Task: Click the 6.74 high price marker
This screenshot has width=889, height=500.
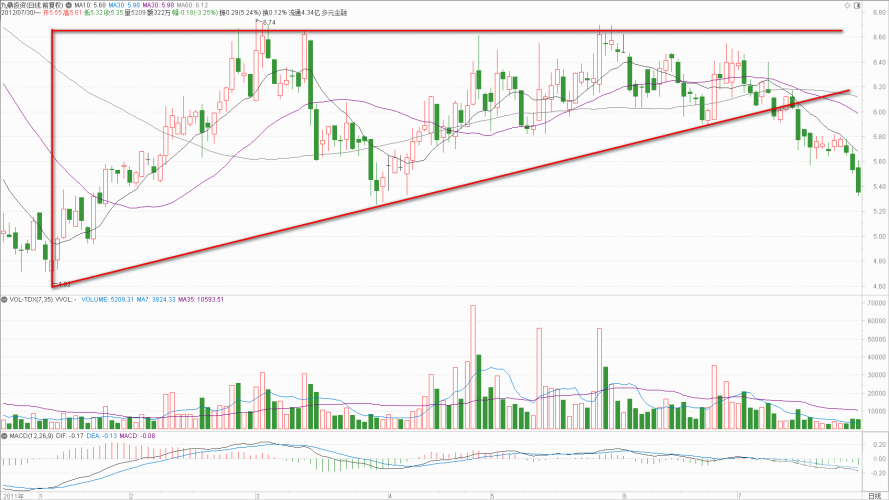Action: click(268, 22)
